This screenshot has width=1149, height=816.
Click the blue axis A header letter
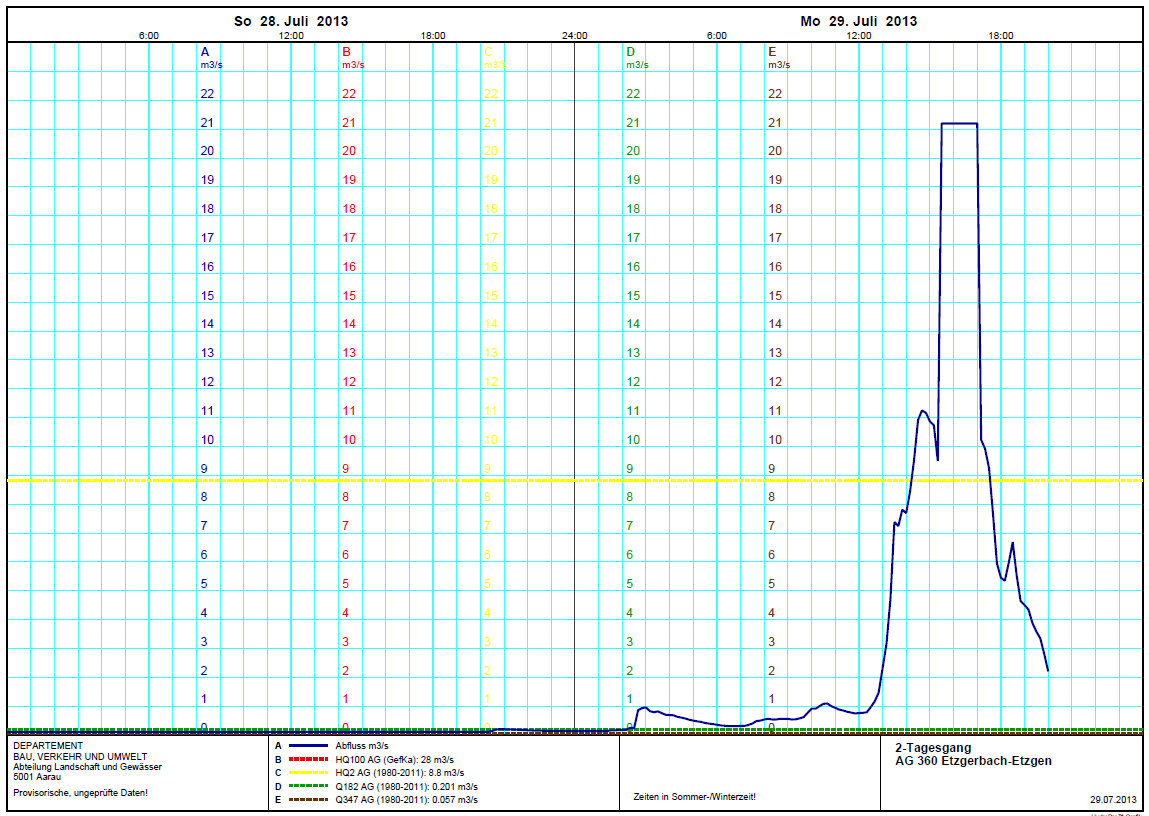205,51
